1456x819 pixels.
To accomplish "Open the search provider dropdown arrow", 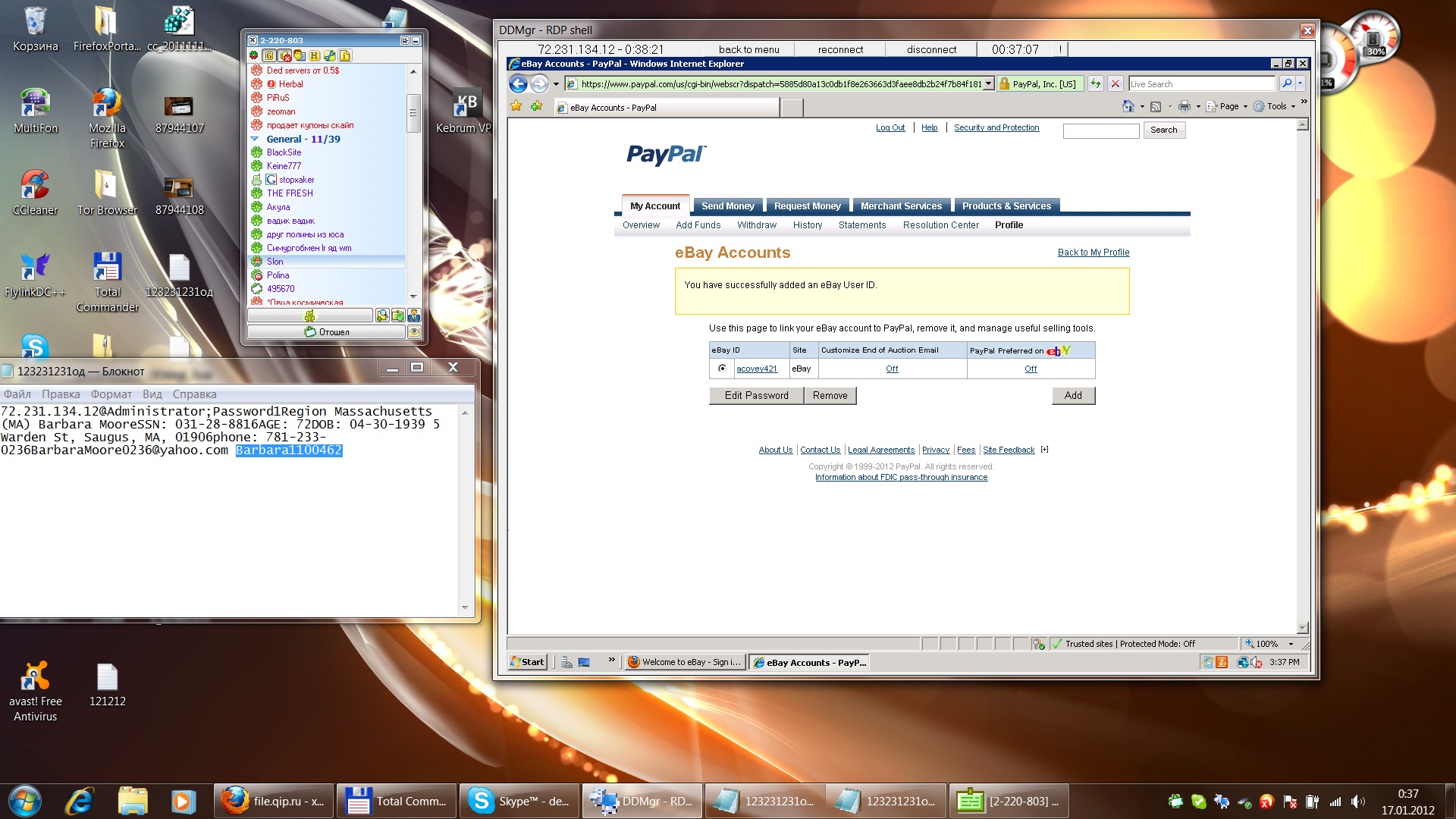I will coord(1300,84).
